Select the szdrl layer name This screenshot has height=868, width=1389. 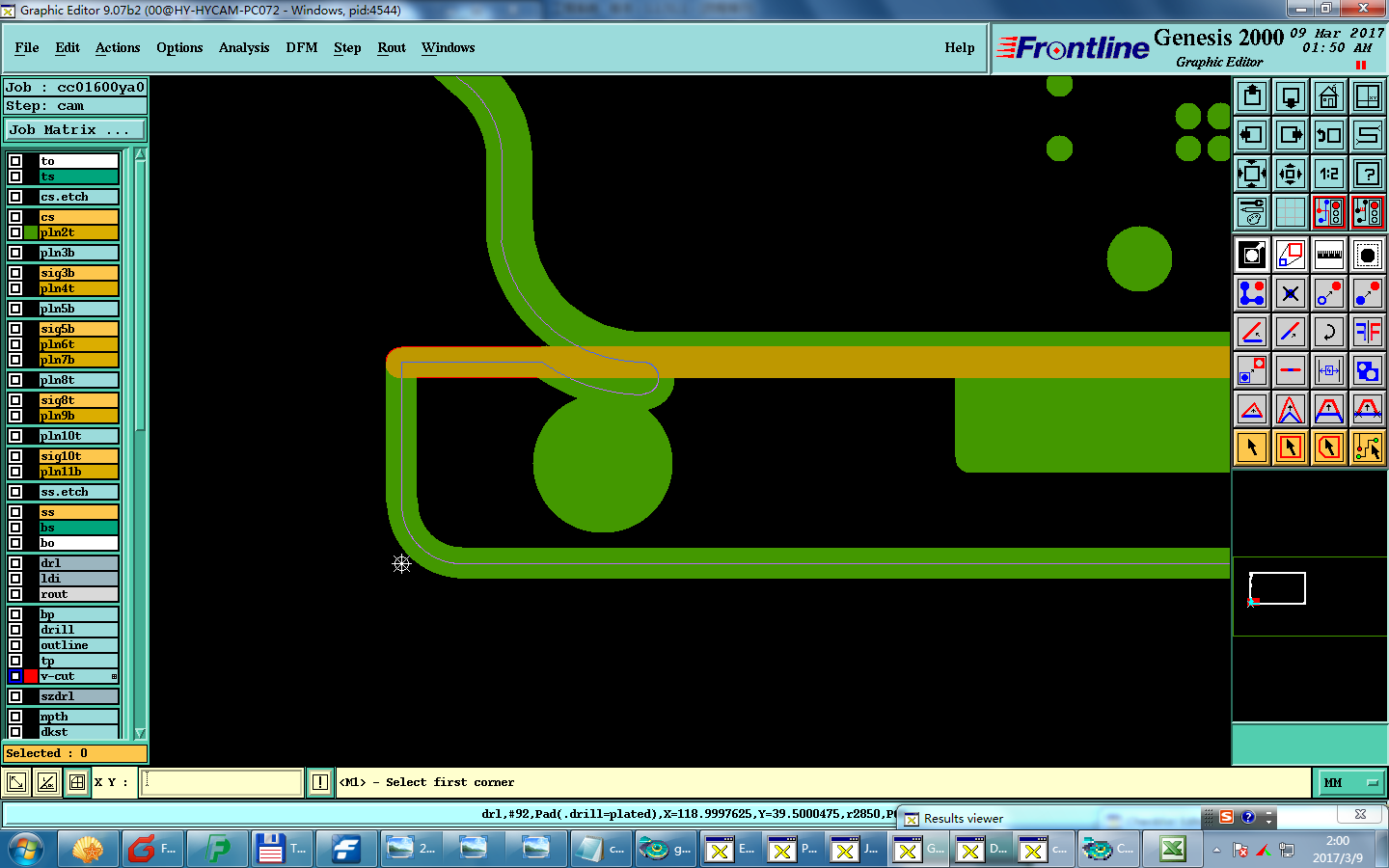coord(78,696)
